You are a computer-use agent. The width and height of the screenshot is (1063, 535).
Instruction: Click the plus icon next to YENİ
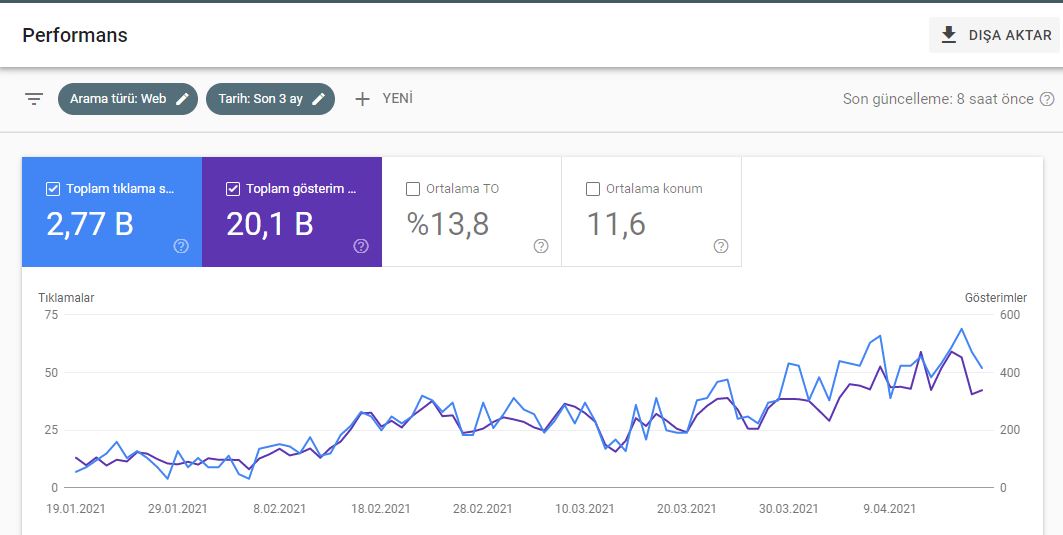[x=363, y=99]
